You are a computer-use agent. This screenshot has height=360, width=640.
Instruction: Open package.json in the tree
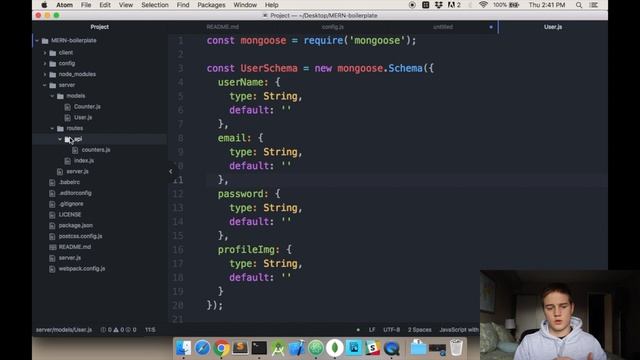pyautogui.click(x=76, y=225)
